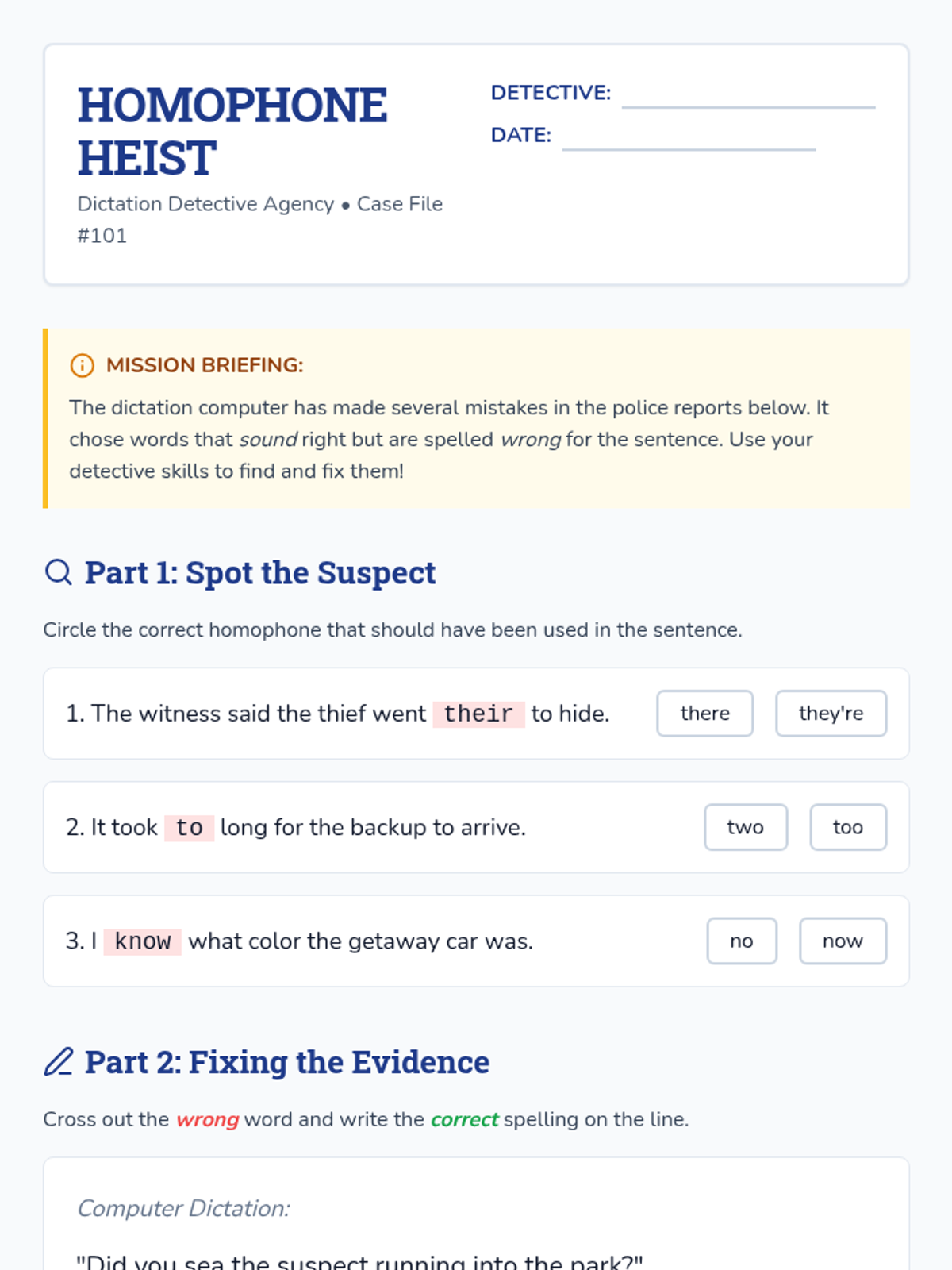Screen dimensions: 952x1270
Task: Click the red 'wrong' word in instructions
Action: click(207, 1119)
